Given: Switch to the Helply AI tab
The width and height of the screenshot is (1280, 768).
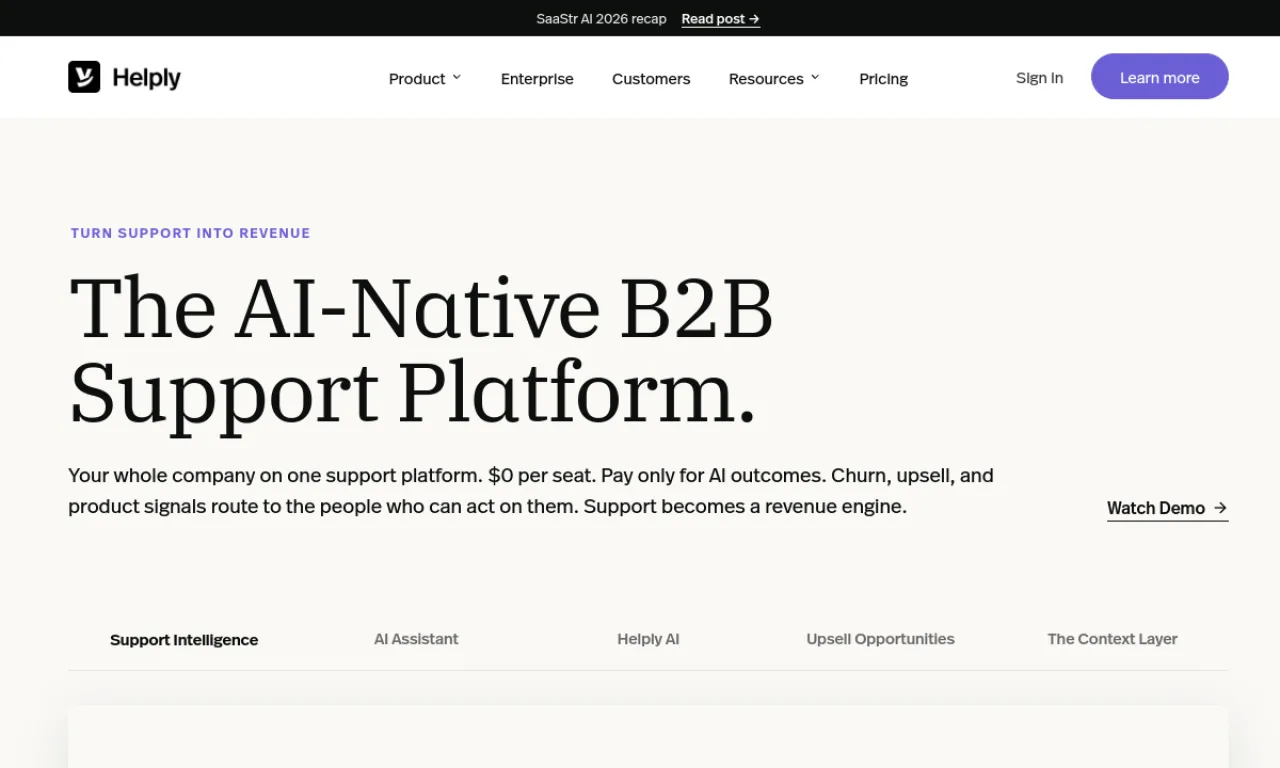Looking at the screenshot, I should (x=648, y=639).
